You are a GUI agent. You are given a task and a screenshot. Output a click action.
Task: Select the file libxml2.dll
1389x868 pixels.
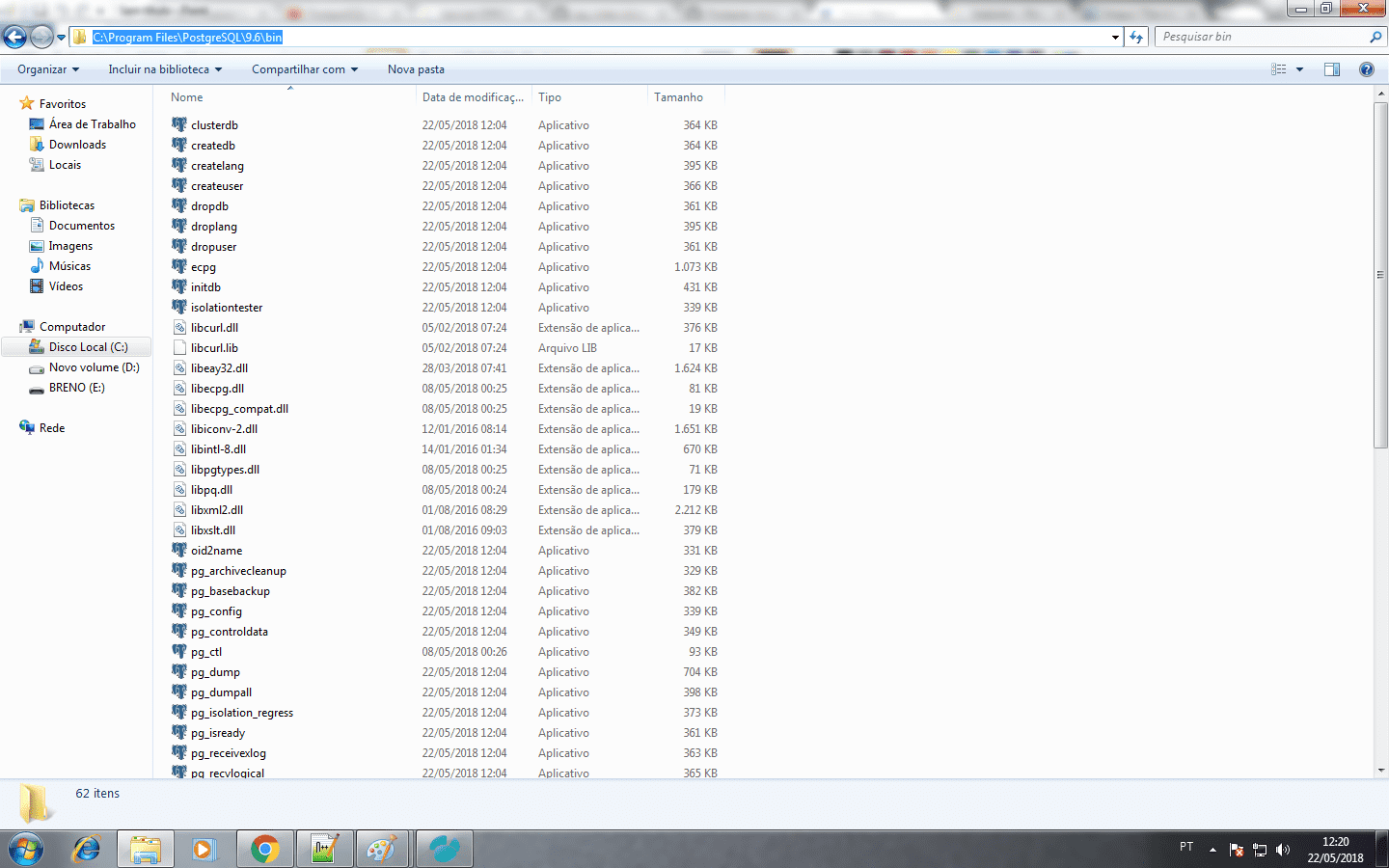coord(217,509)
